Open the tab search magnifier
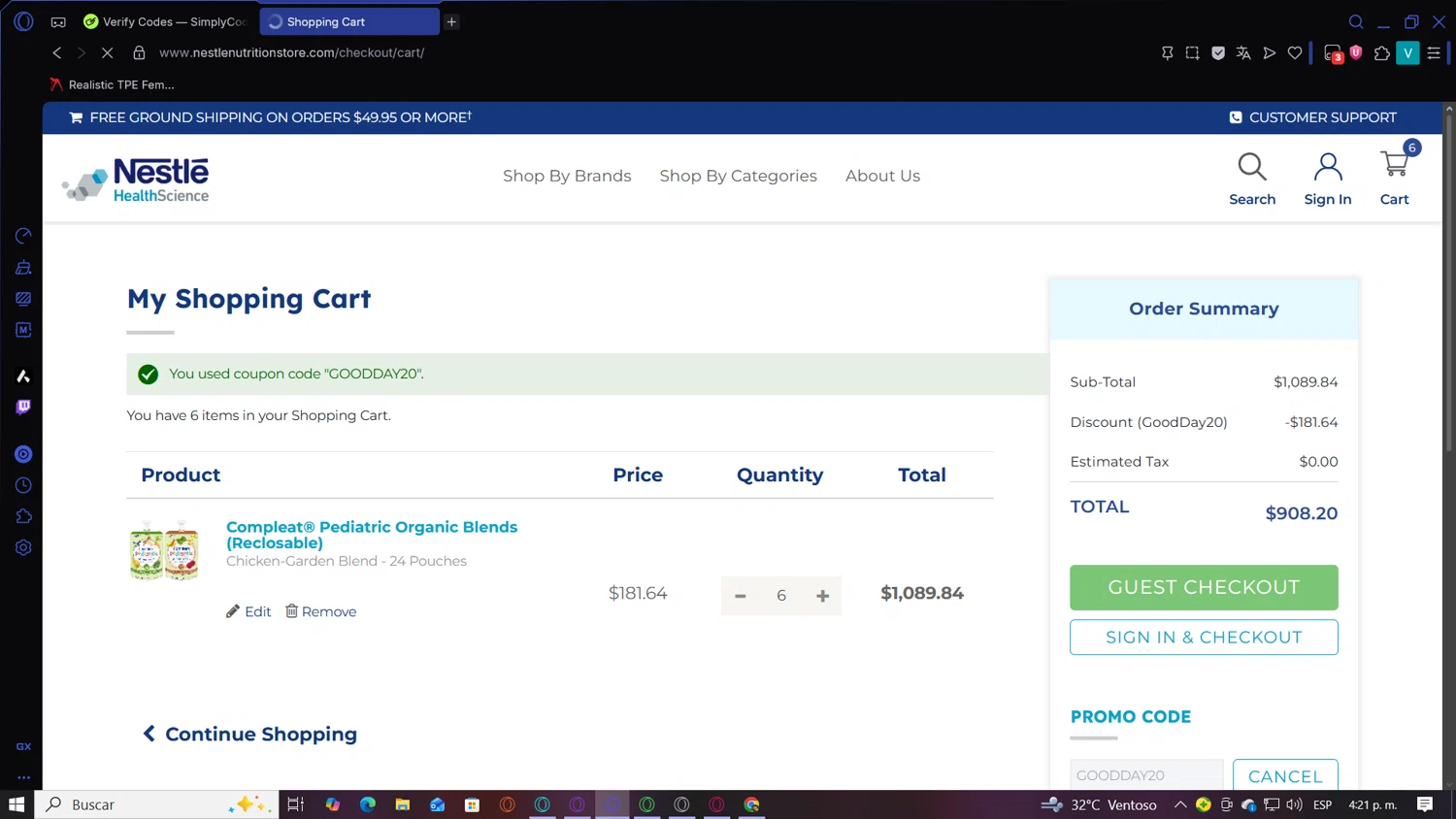1456x819 pixels. [1356, 21]
